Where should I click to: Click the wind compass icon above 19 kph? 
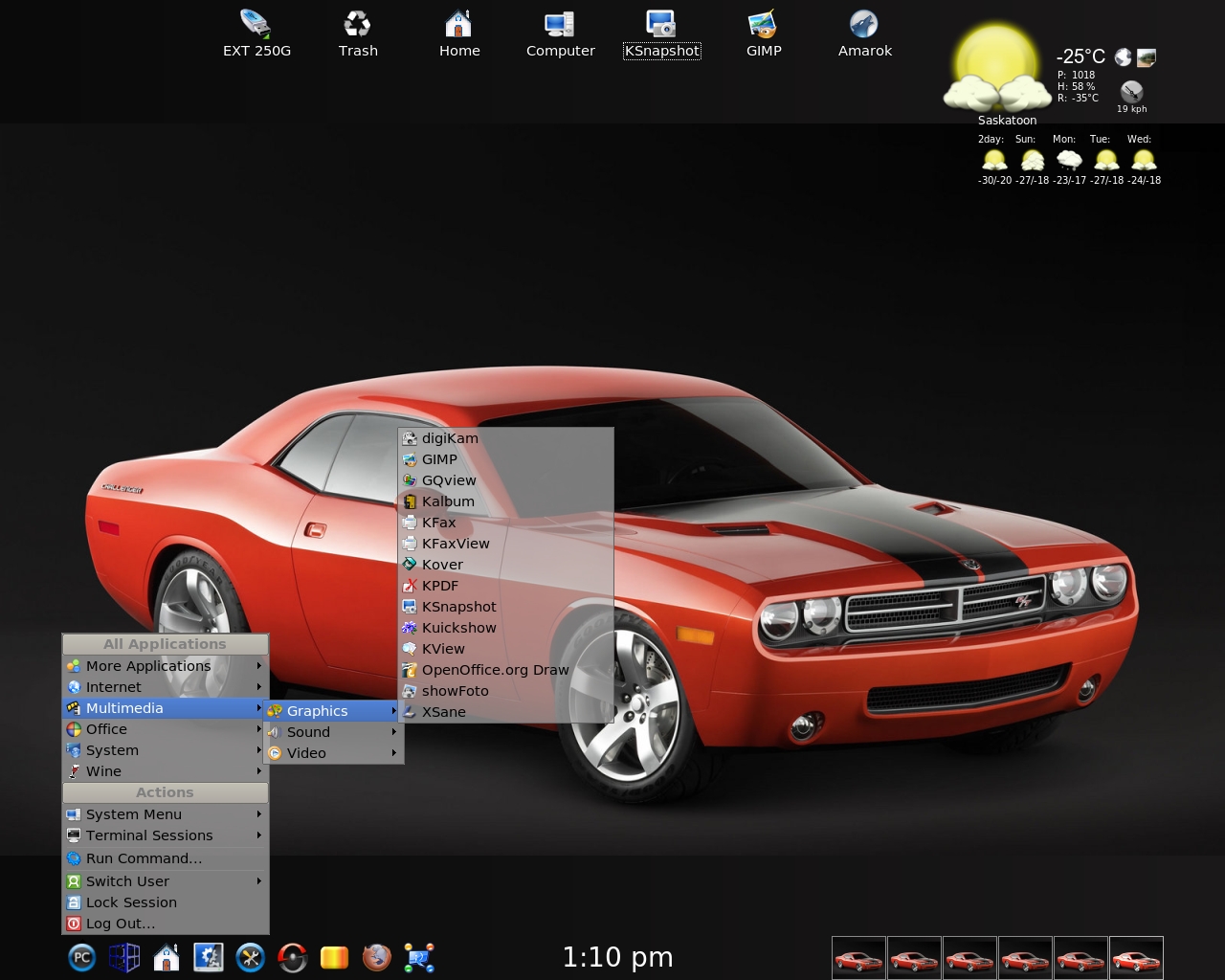[x=1132, y=92]
